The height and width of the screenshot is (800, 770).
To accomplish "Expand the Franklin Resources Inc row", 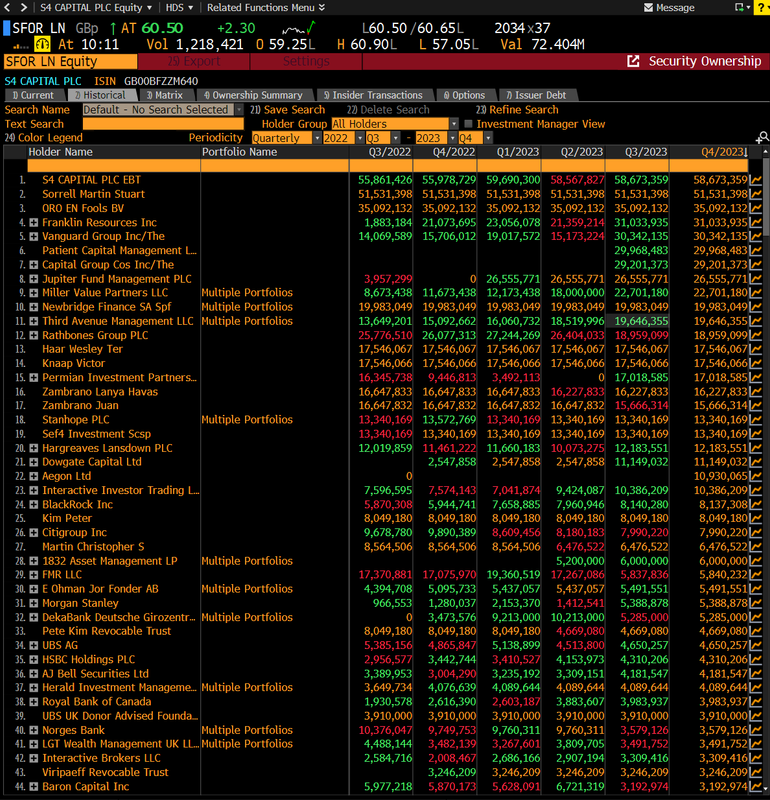I will pyautogui.click(x=34, y=222).
